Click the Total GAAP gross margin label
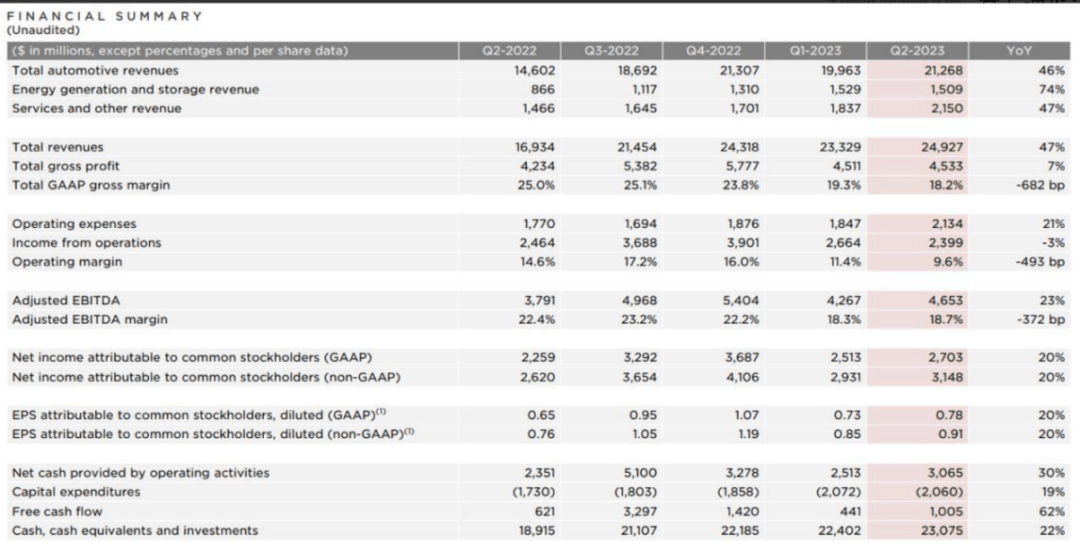The width and height of the screenshot is (1080, 552). [91, 185]
